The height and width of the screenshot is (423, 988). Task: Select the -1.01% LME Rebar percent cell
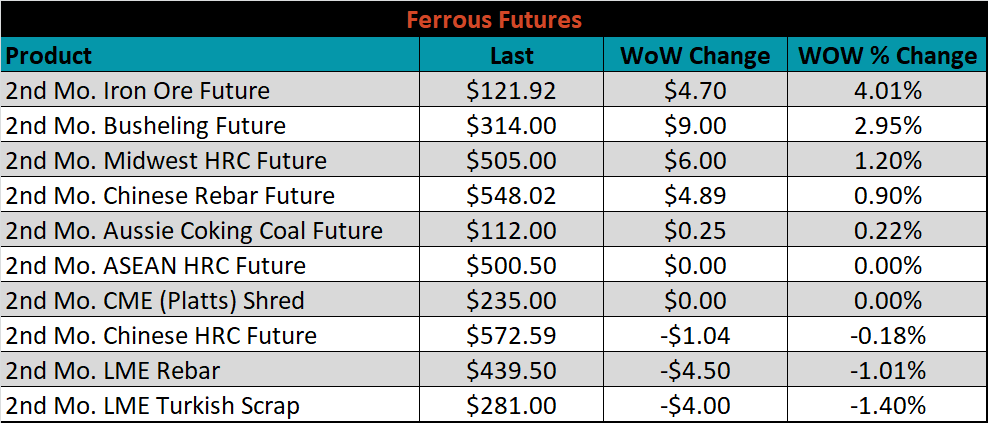pyautogui.click(x=887, y=370)
